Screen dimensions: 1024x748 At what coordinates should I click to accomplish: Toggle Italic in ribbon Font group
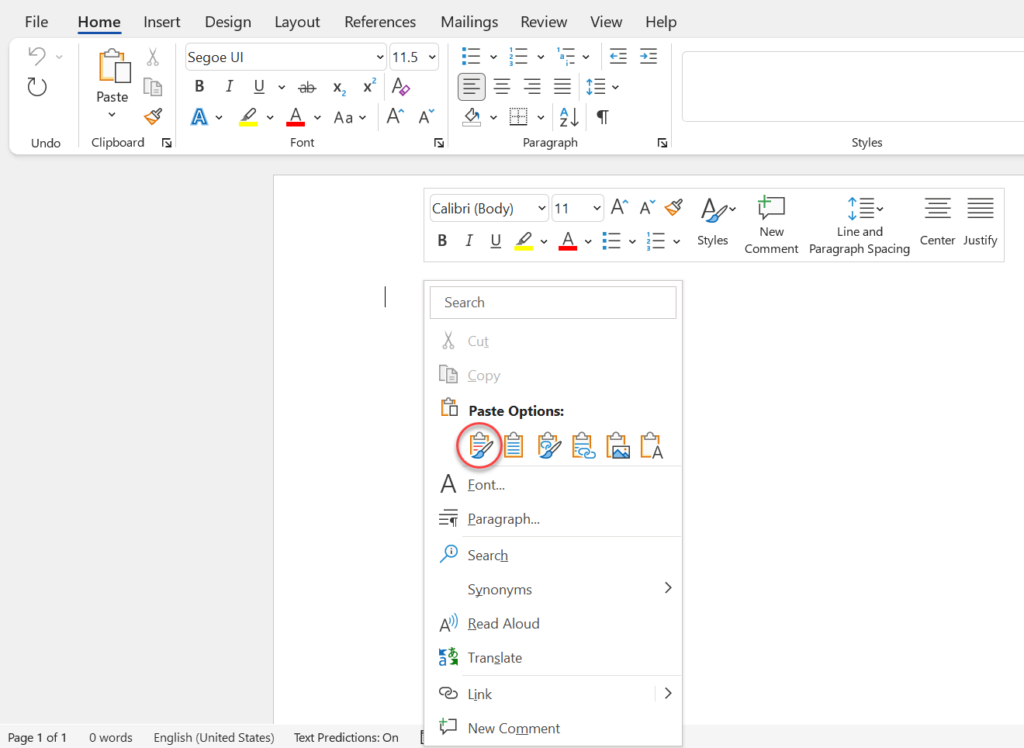point(229,86)
